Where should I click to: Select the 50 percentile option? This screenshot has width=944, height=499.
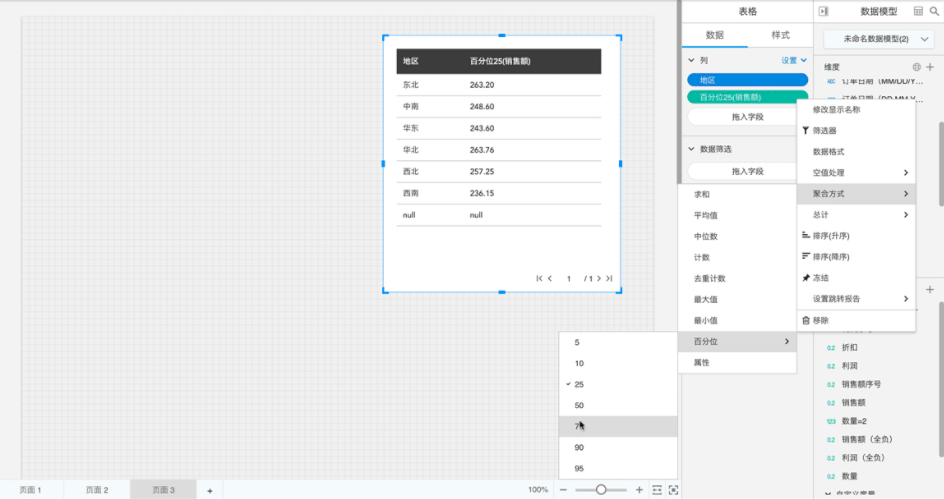580,405
